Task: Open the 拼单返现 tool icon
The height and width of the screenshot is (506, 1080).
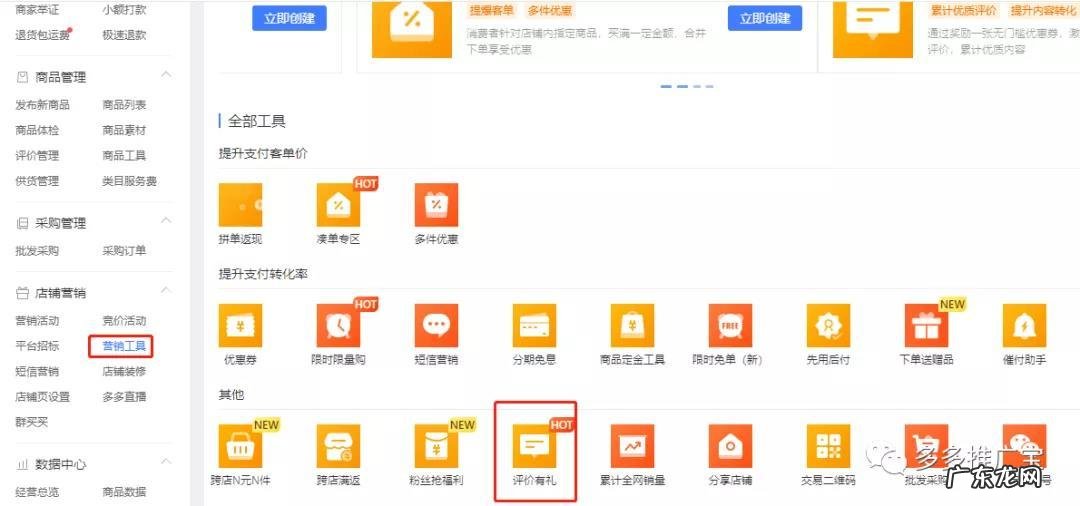Action: click(240, 204)
